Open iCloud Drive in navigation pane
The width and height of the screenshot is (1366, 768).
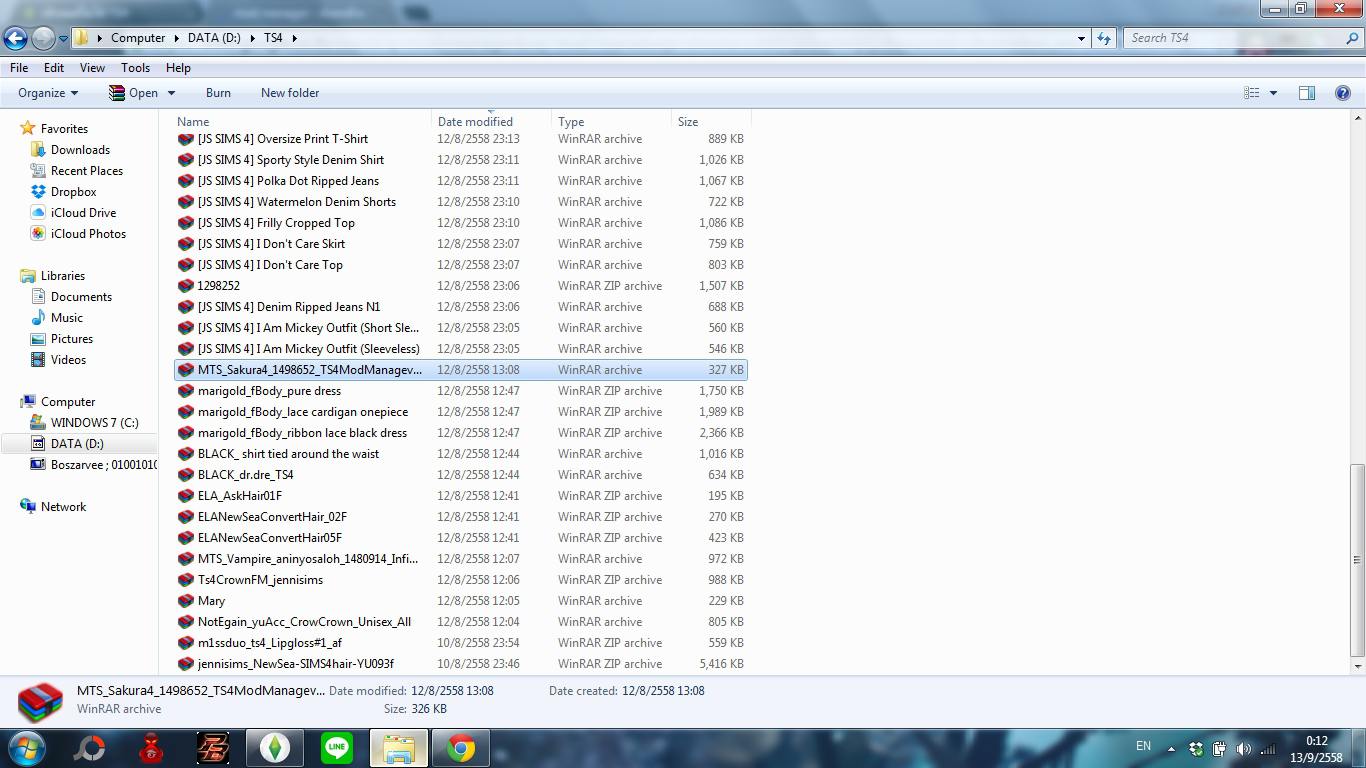83,213
